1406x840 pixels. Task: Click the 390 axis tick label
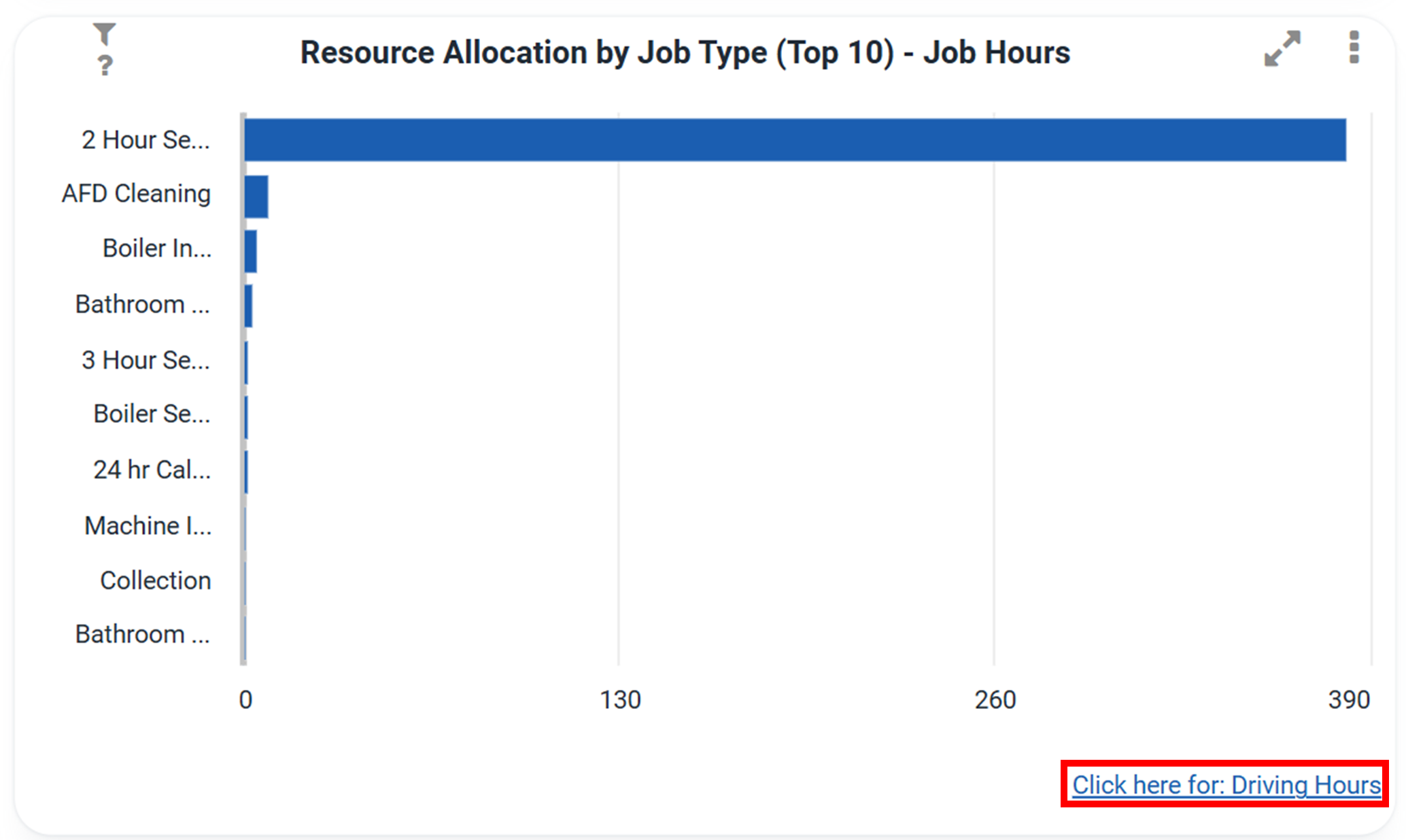pyautogui.click(x=1350, y=699)
